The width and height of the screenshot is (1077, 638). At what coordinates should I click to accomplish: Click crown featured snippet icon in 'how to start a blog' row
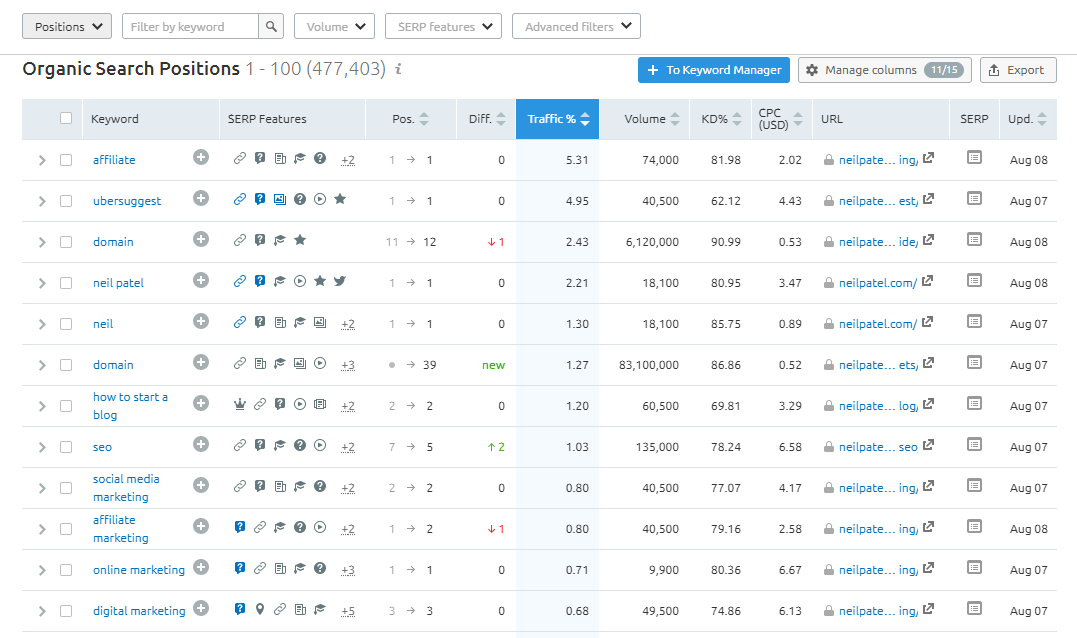[x=240, y=405]
